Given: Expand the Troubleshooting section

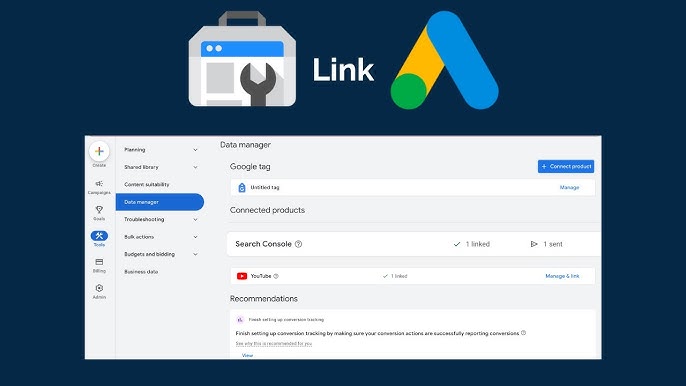Looking at the screenshot, I should (160, 219).
